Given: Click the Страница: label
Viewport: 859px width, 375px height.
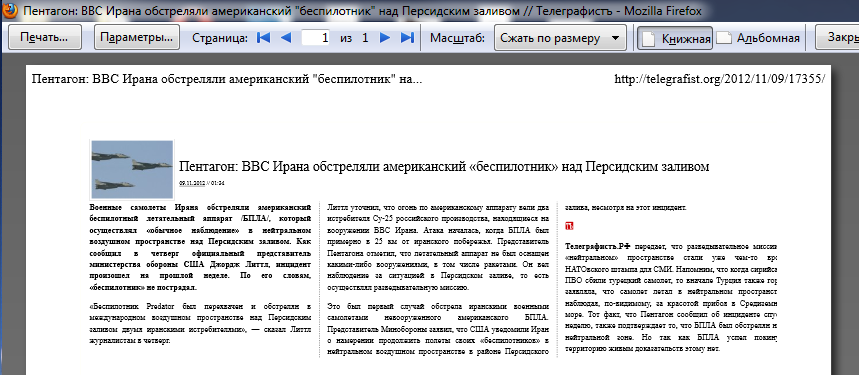Looking at the screenshot, I should click(220, 38).
